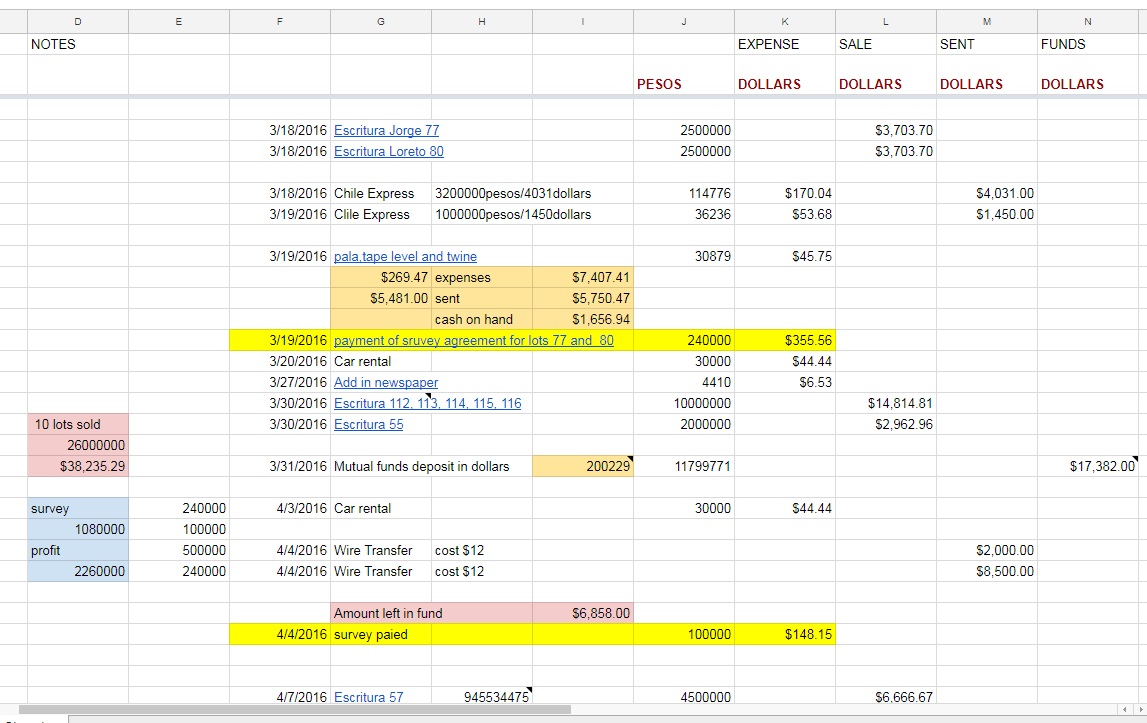Open the Escritura 57 link
The image size is (1147, 723).
click(x=368, y=697)
